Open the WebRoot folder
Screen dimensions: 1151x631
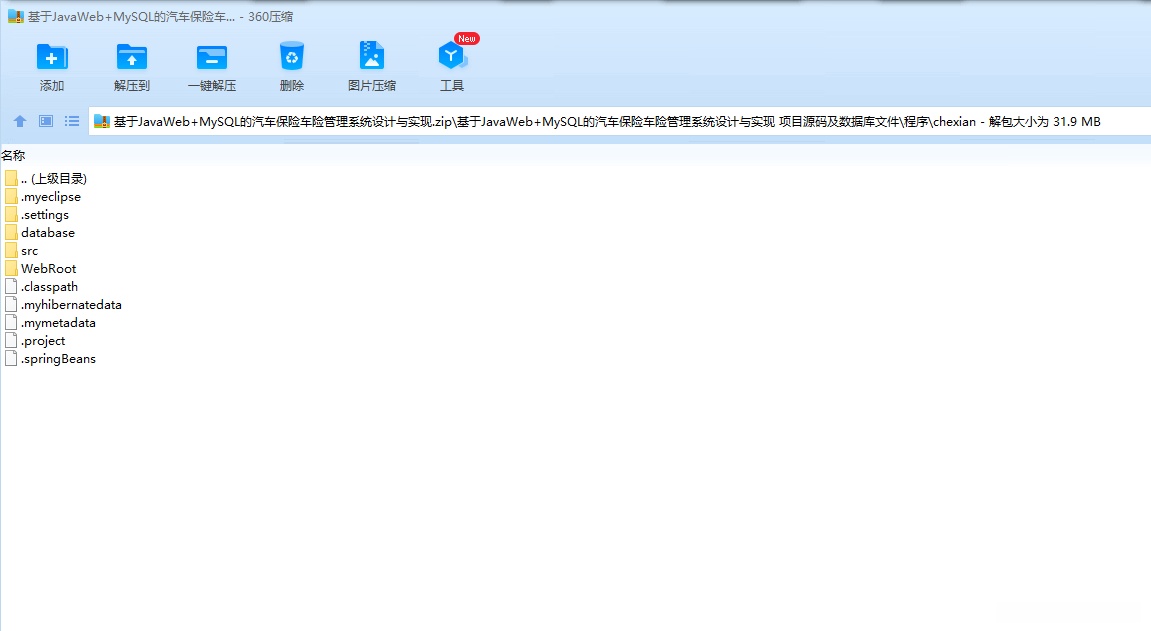tap(50, 268)
